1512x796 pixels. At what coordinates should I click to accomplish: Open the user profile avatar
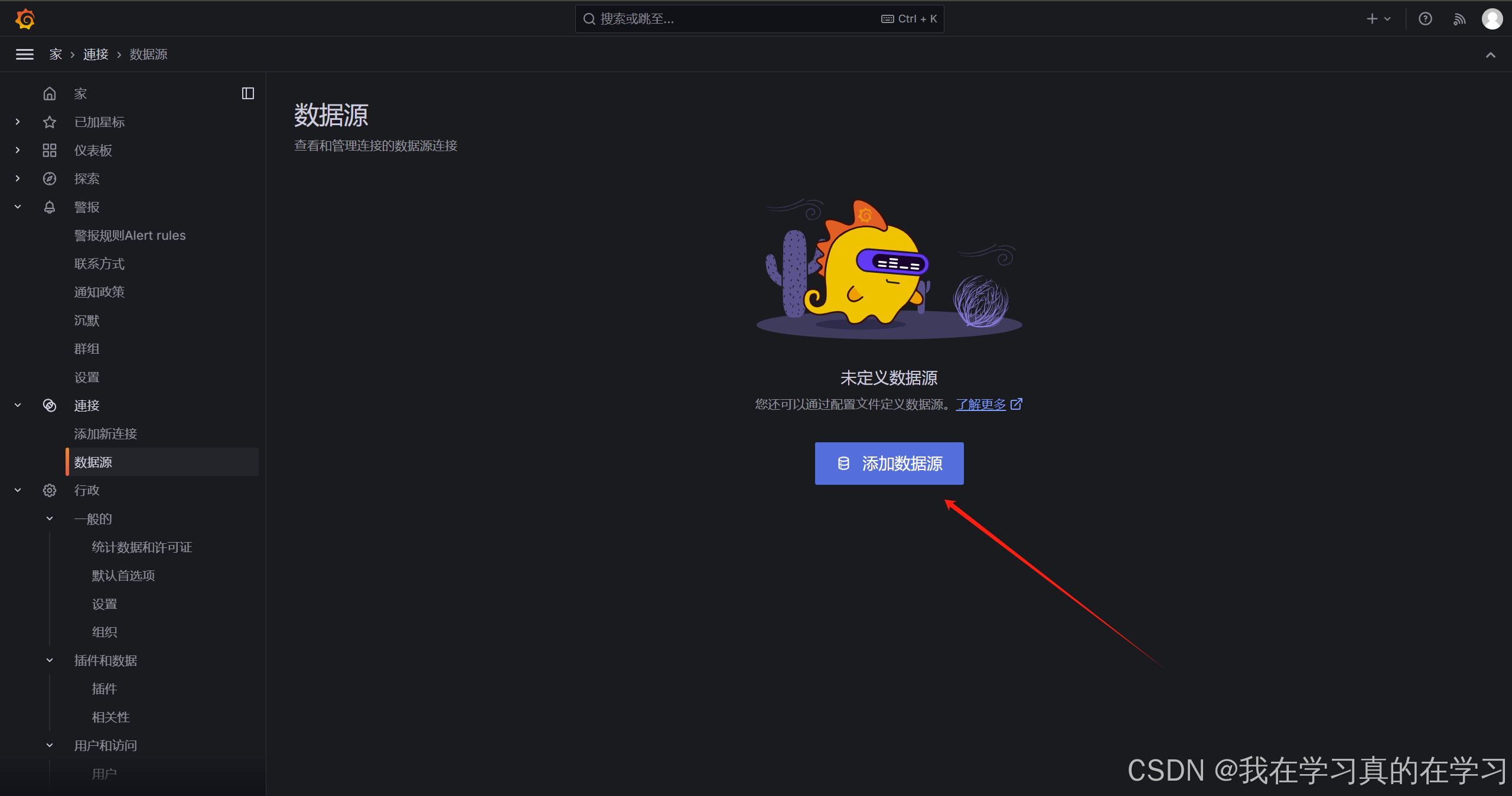1492,19
